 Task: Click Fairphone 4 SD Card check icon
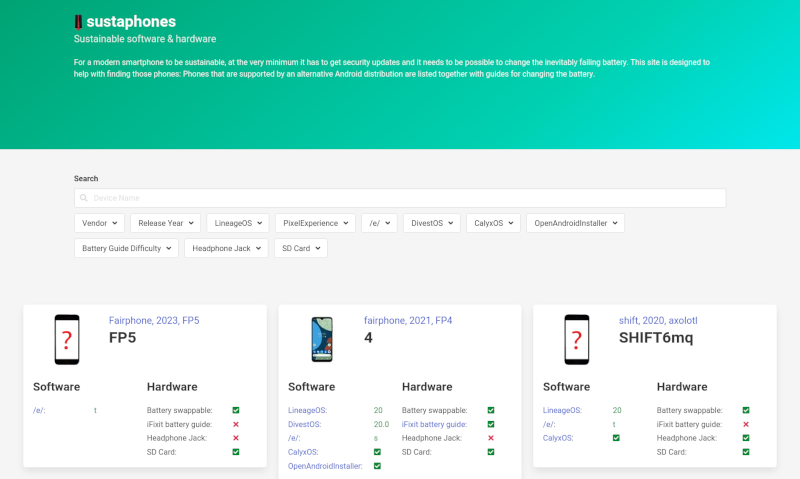(x=491, y=452)
